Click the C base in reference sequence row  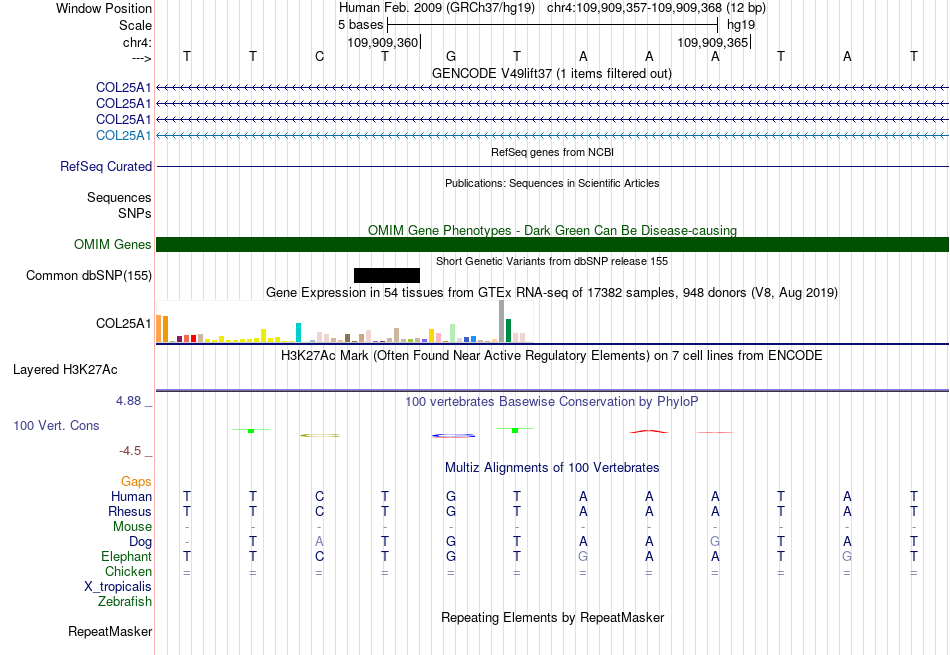[x=319, y=56]
